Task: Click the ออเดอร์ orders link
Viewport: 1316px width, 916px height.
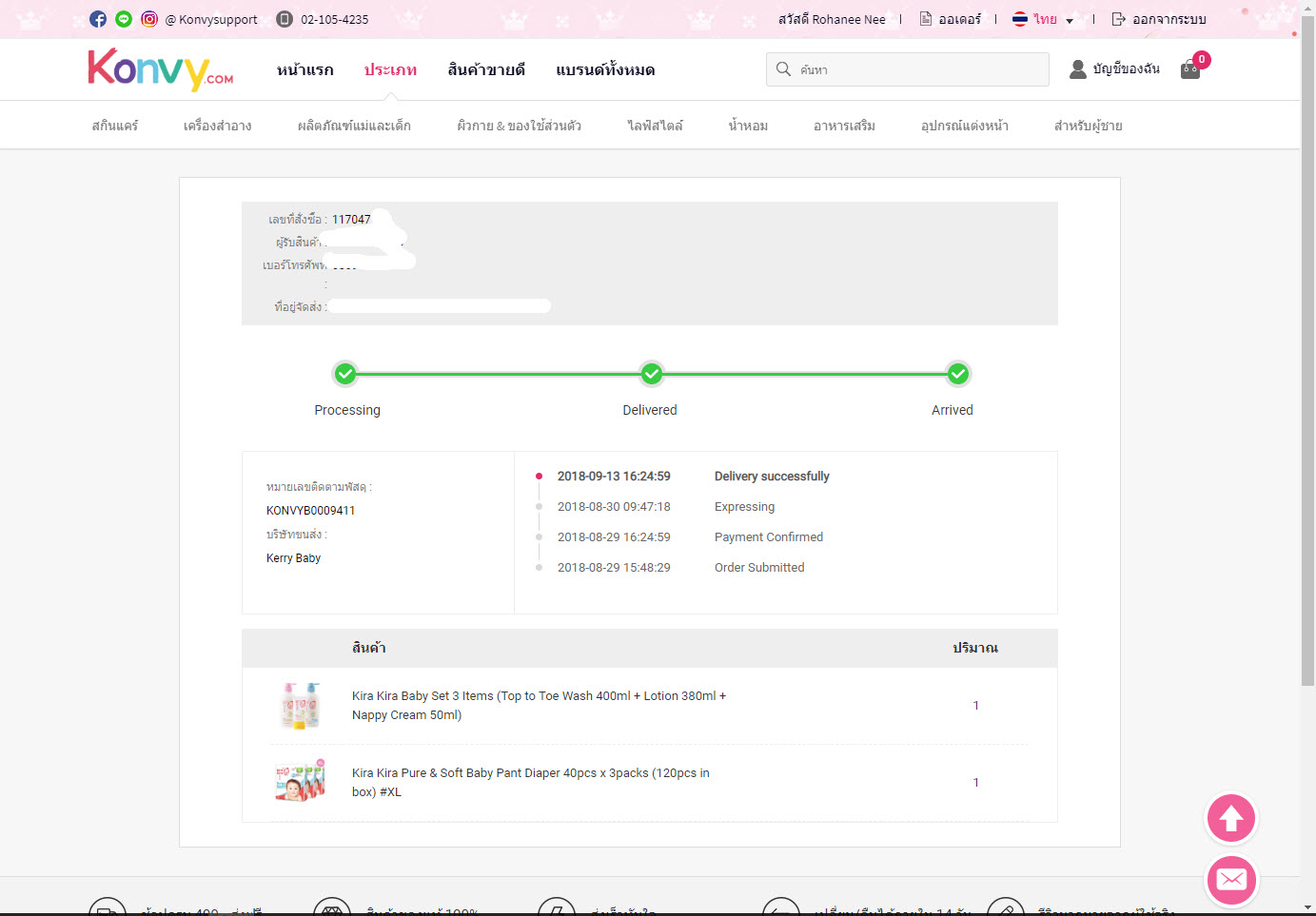Action: pos(960,19)
